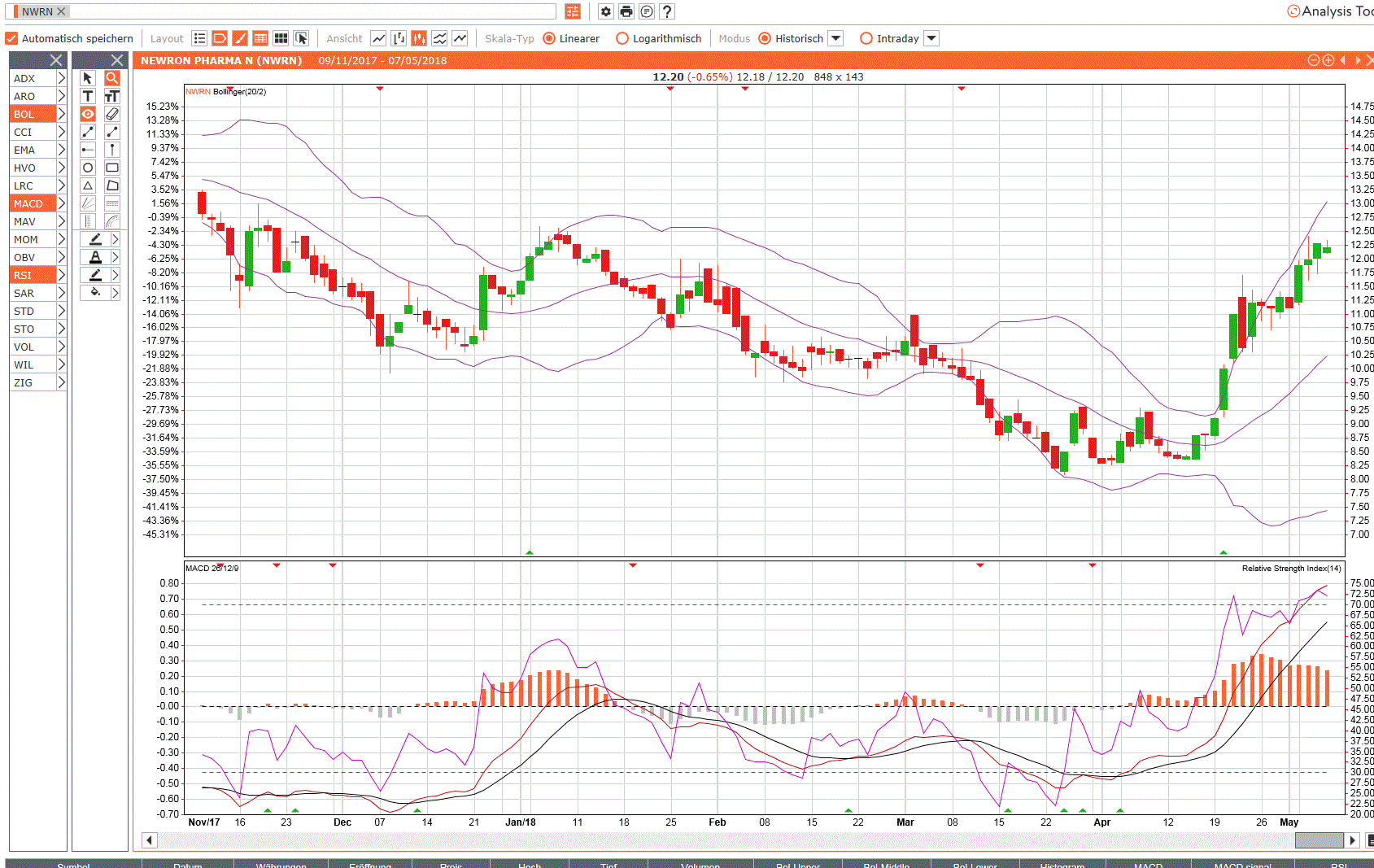This screenshot has height=868, width=1374.
Task: Select the circle drawing tool
Action: click(x=88, y=168)
